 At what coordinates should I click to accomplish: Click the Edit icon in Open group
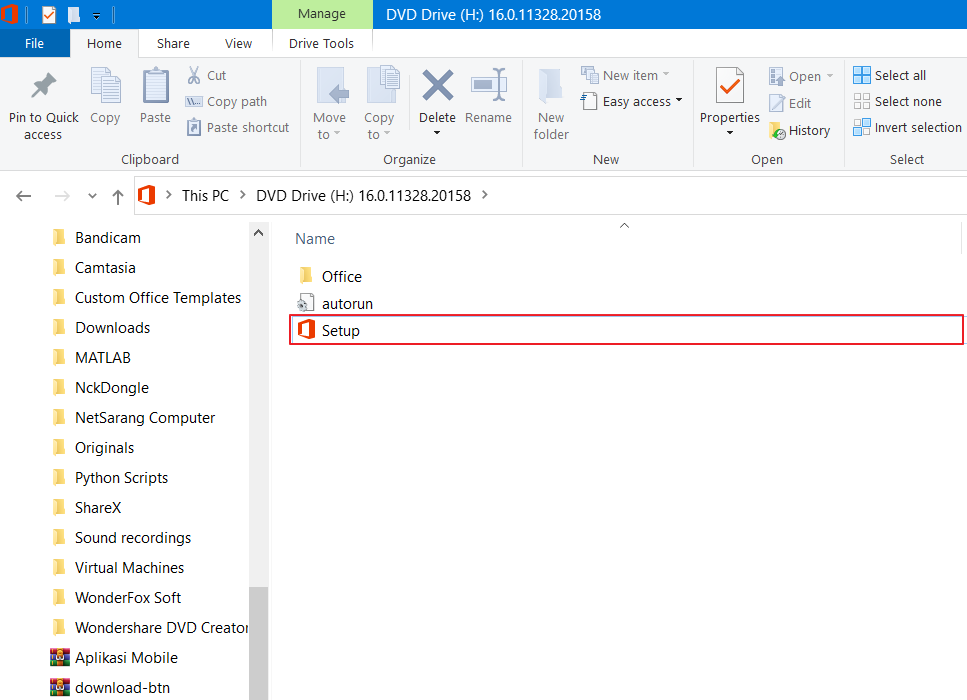(x=777, y=103)
